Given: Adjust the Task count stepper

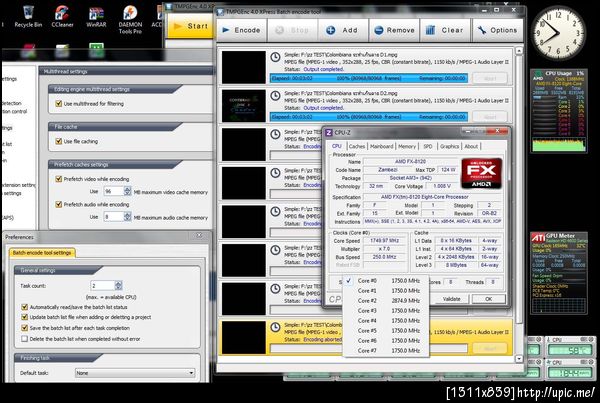Looking at the screenshot, I should tap(118, 286).
